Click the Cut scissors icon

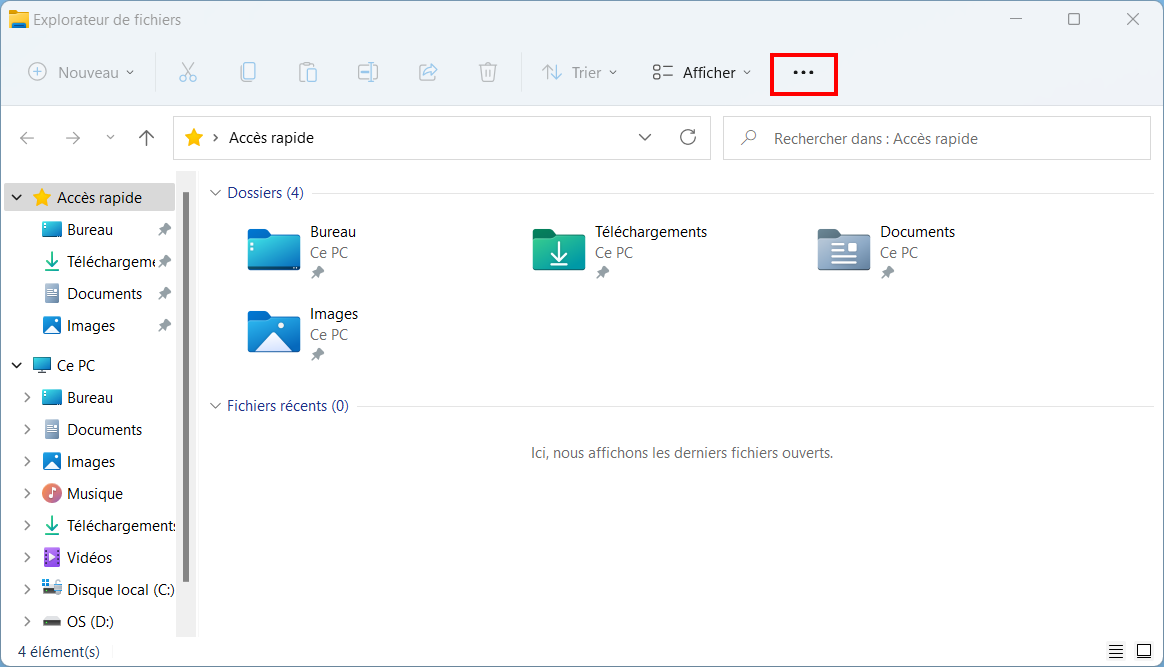coord(188,73)
